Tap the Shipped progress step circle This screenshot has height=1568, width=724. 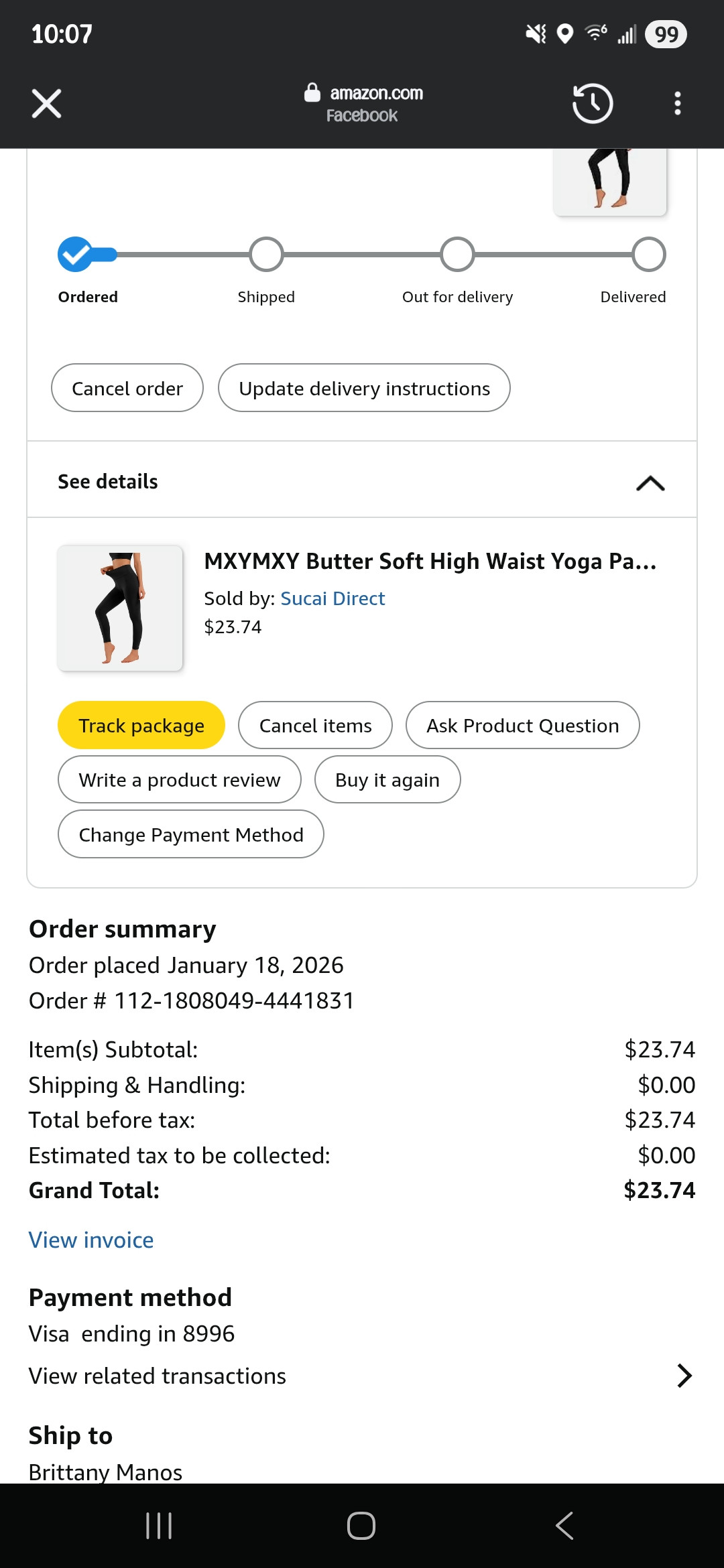point(266,255)
